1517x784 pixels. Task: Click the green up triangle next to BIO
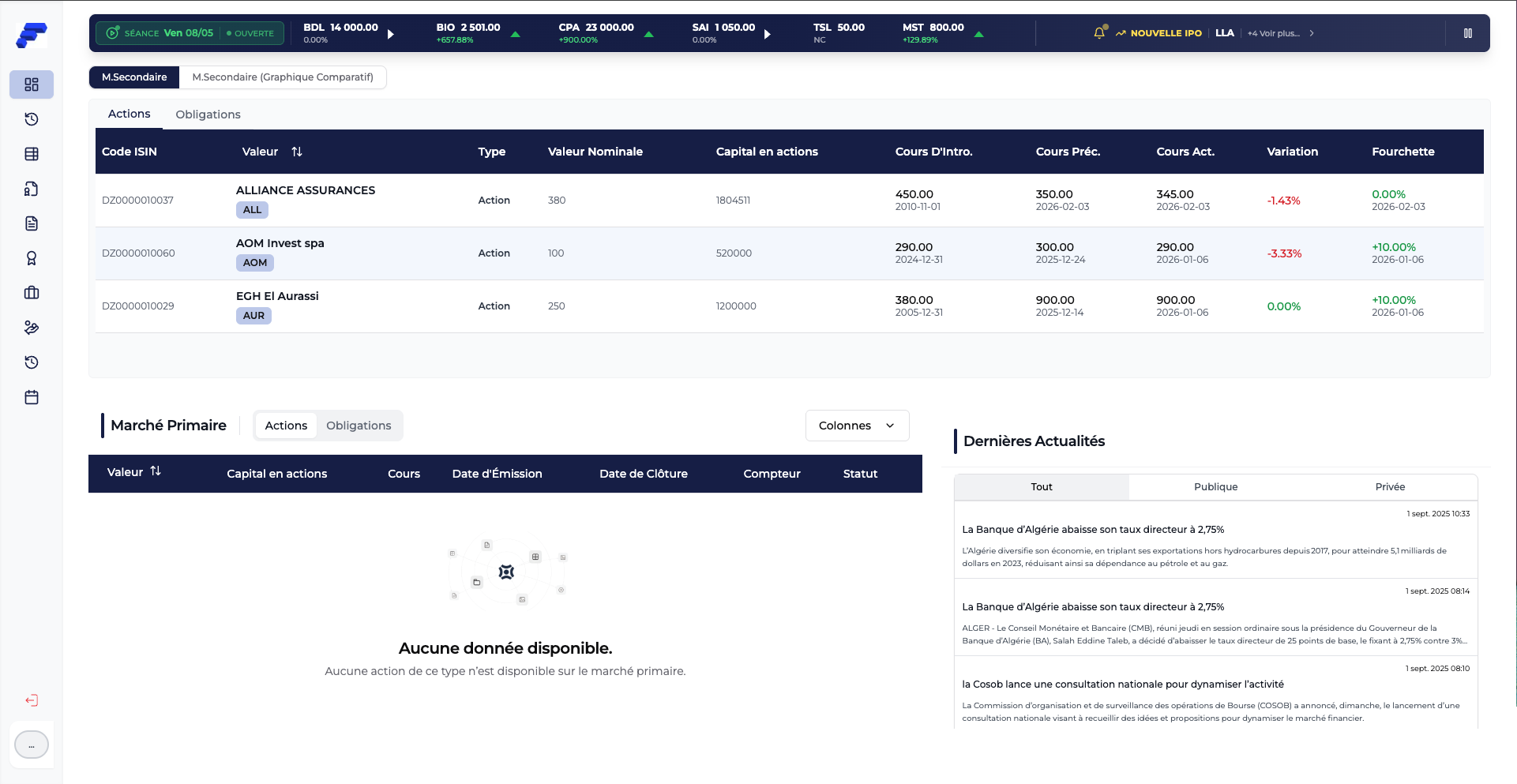coord(516,34)
